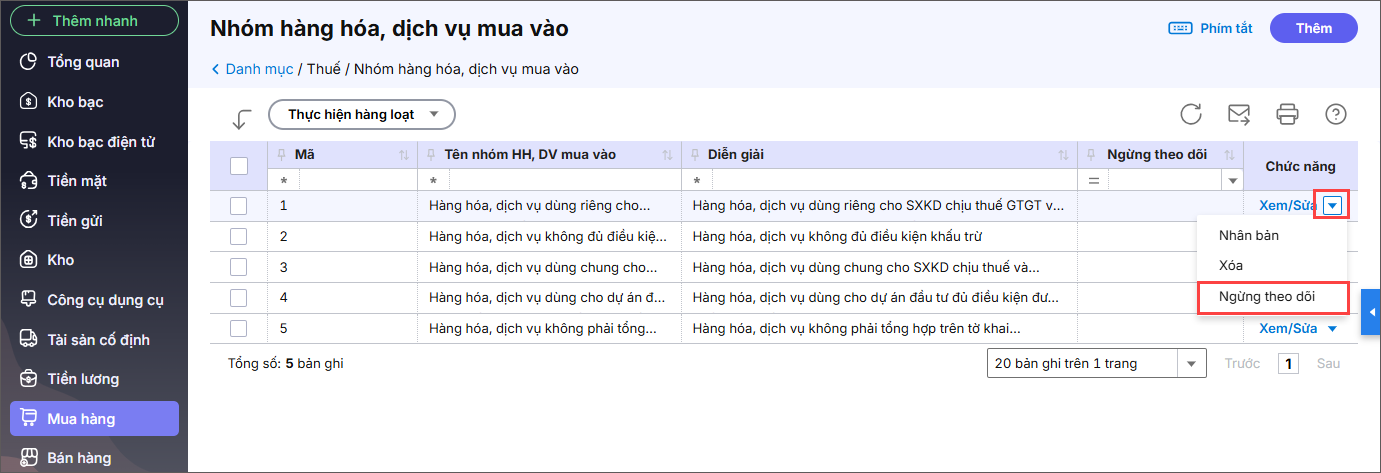1381x473 pixels.
Task: Choose Nhân bản in the context menu
Action: (x=1248, y=236)
